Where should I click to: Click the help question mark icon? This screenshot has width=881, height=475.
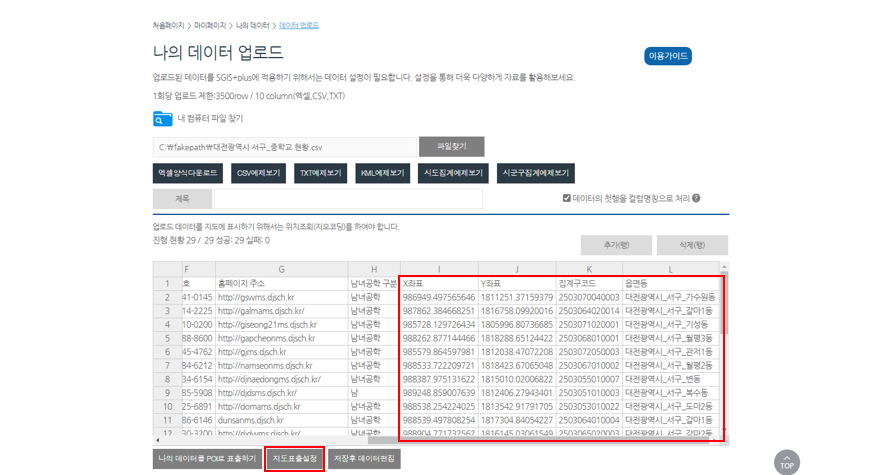click(696, 198)
